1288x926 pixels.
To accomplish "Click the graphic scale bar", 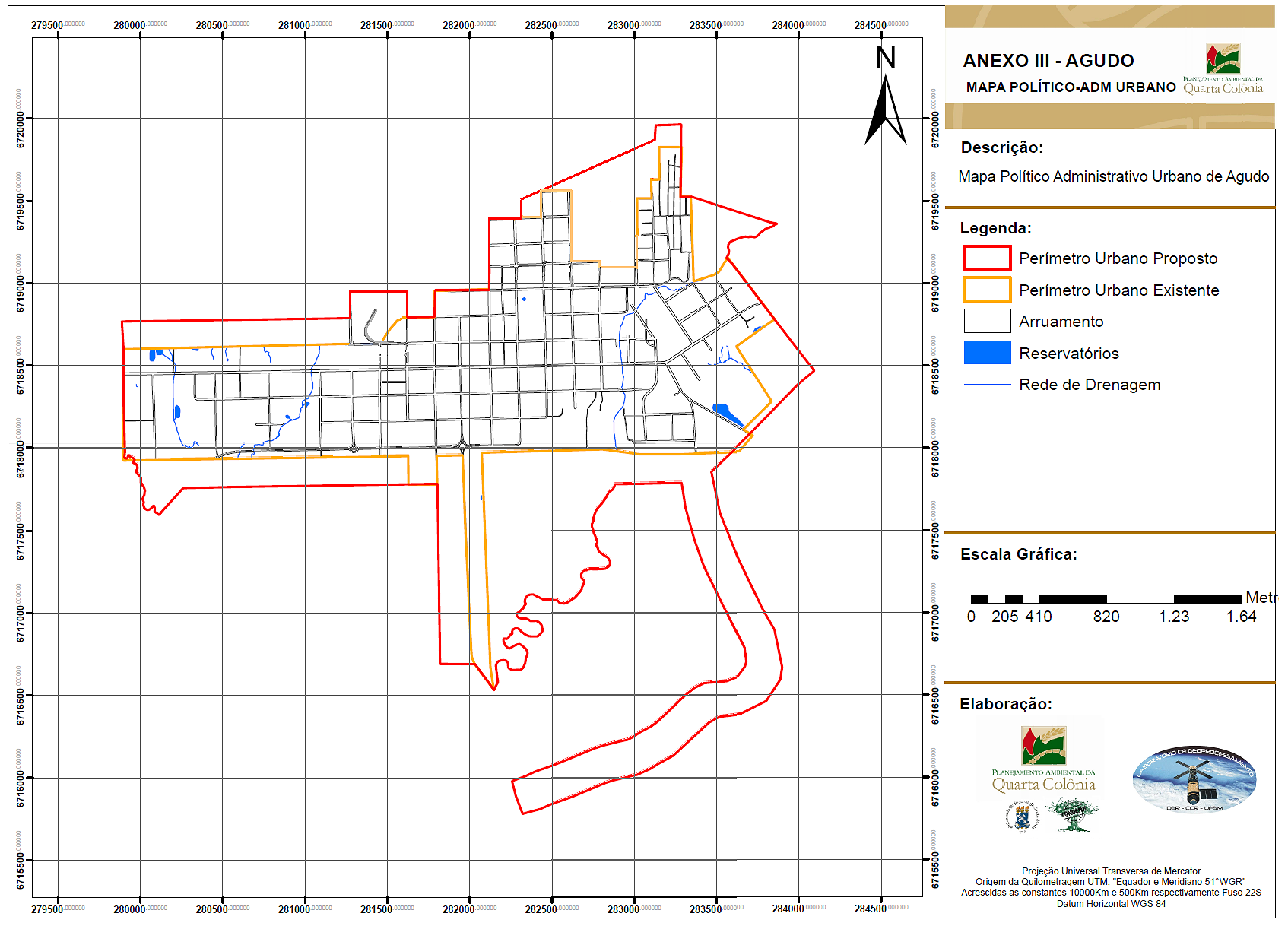I will (x=1106, y=599).
